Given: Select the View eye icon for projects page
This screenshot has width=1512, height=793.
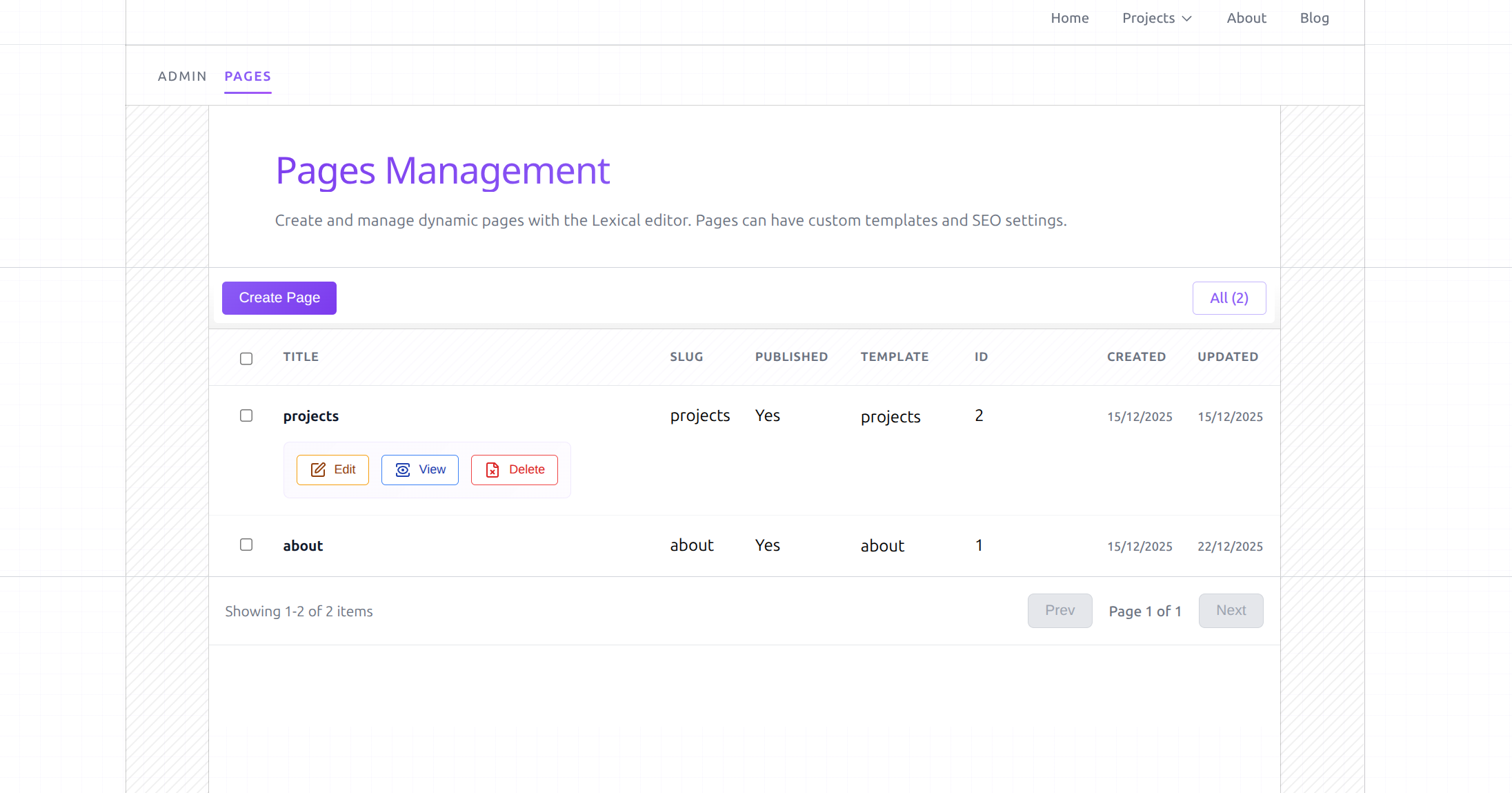Looking at the screenshot, I should coord(403,469).
